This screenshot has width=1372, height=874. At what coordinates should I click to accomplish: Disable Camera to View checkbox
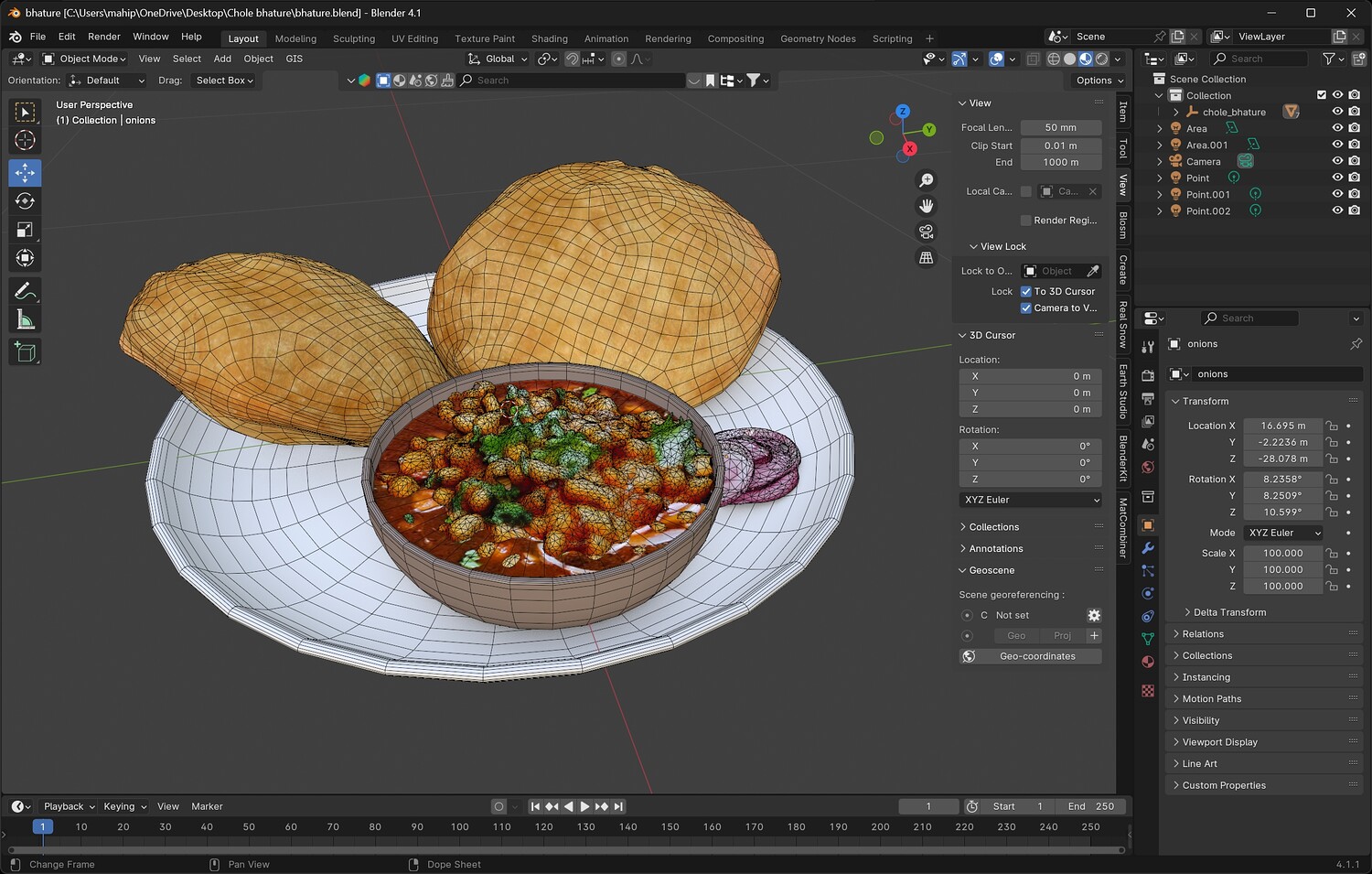[x=1026, y=308]
